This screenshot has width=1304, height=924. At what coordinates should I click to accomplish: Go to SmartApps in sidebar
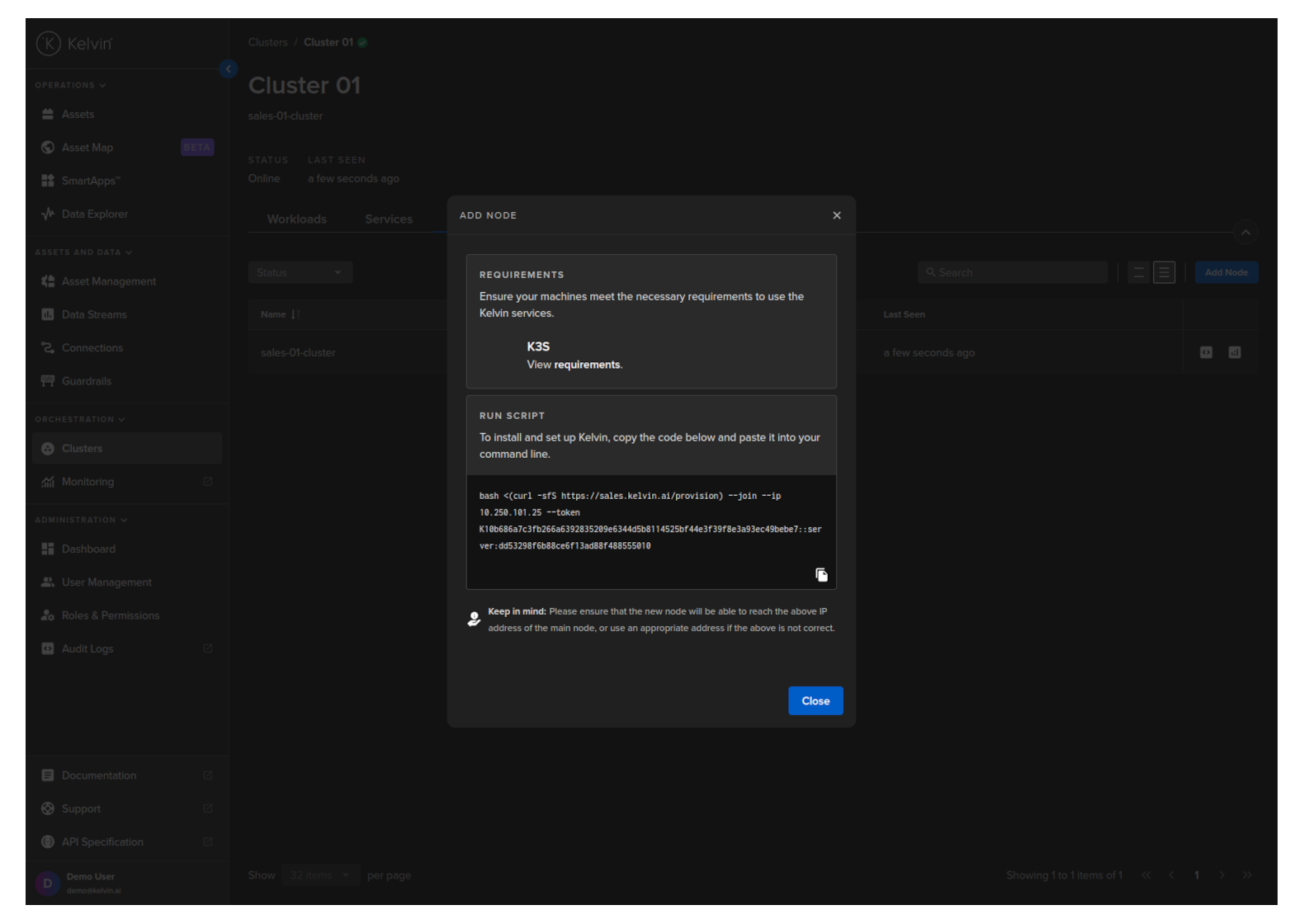click(91, 181)
